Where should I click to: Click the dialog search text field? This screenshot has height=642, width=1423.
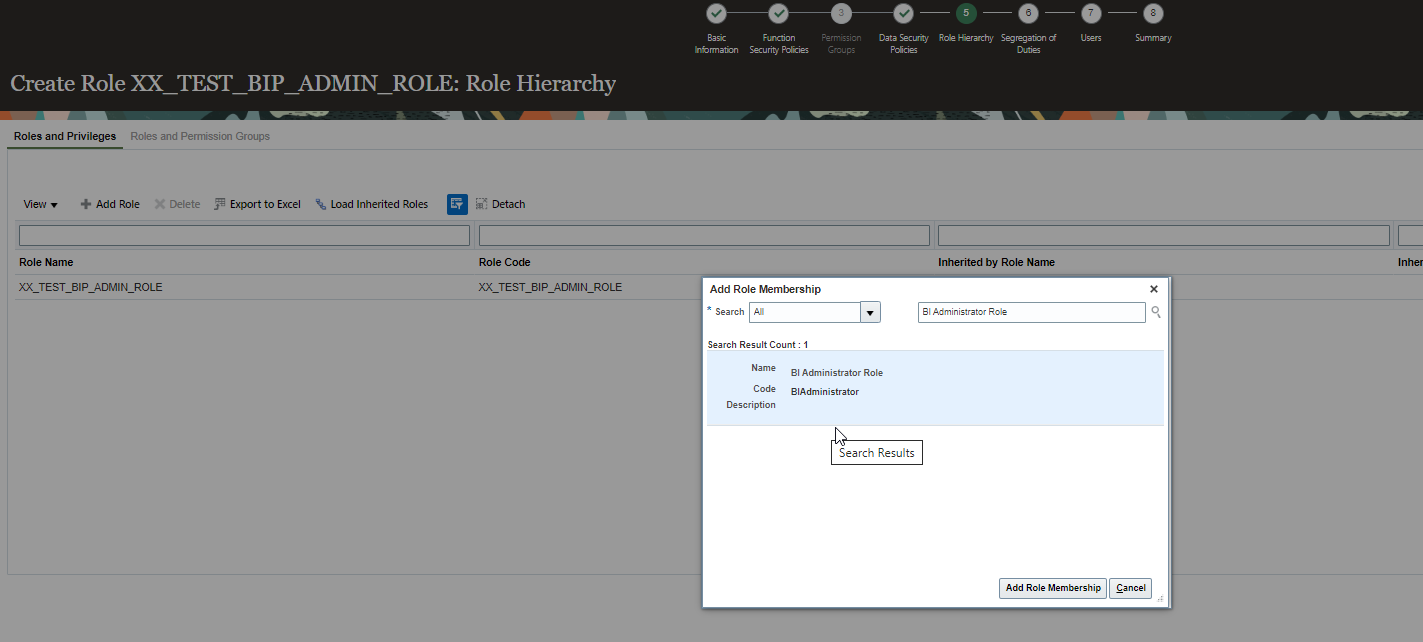(1032, 312)
